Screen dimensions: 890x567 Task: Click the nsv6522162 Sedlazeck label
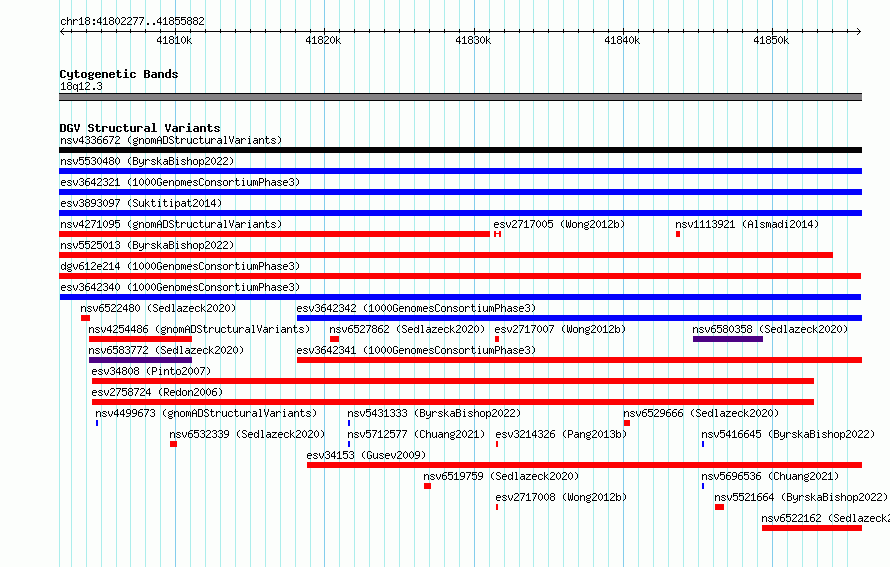coord(825,518)
